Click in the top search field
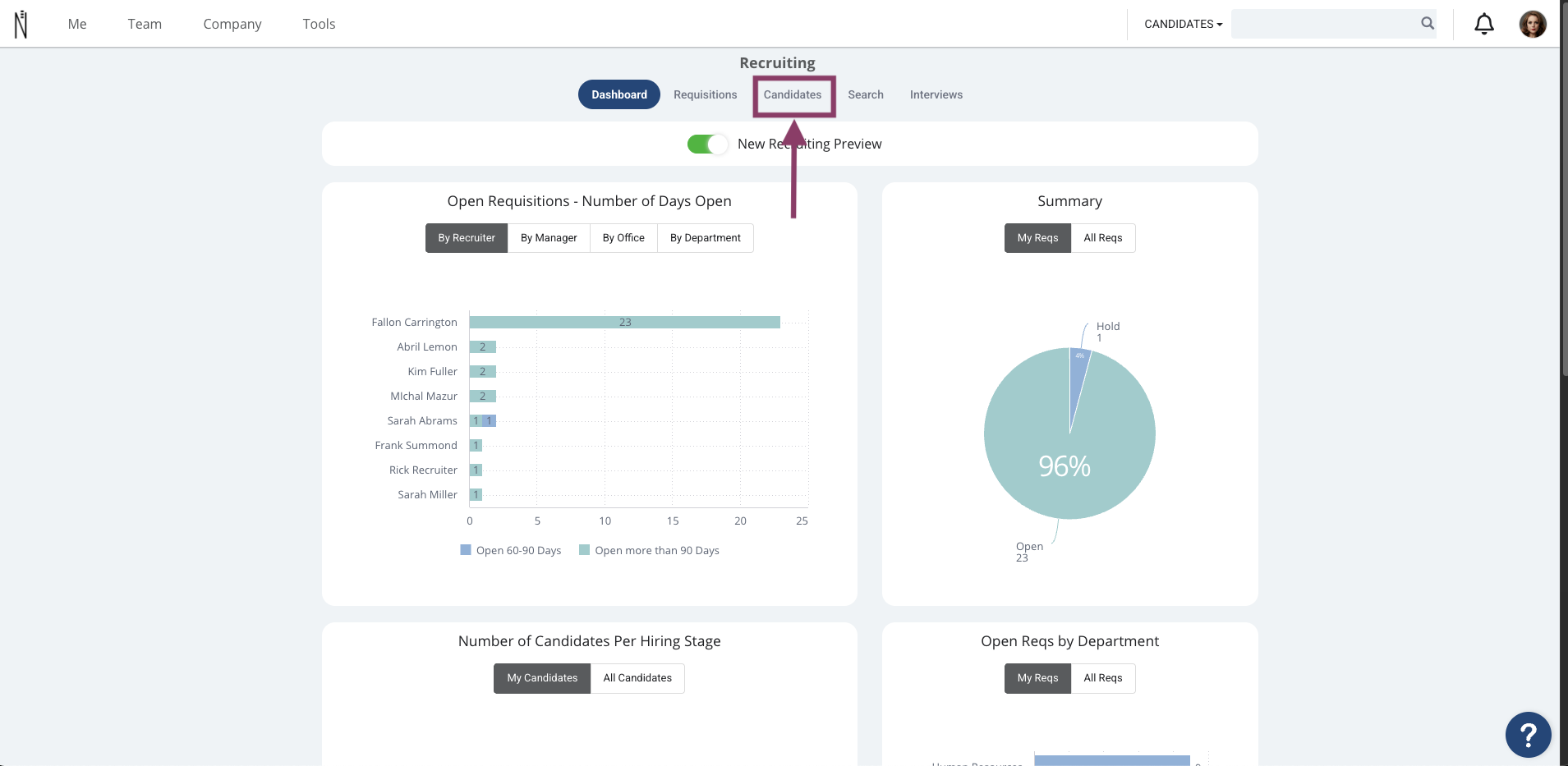 coord(1325,24)
